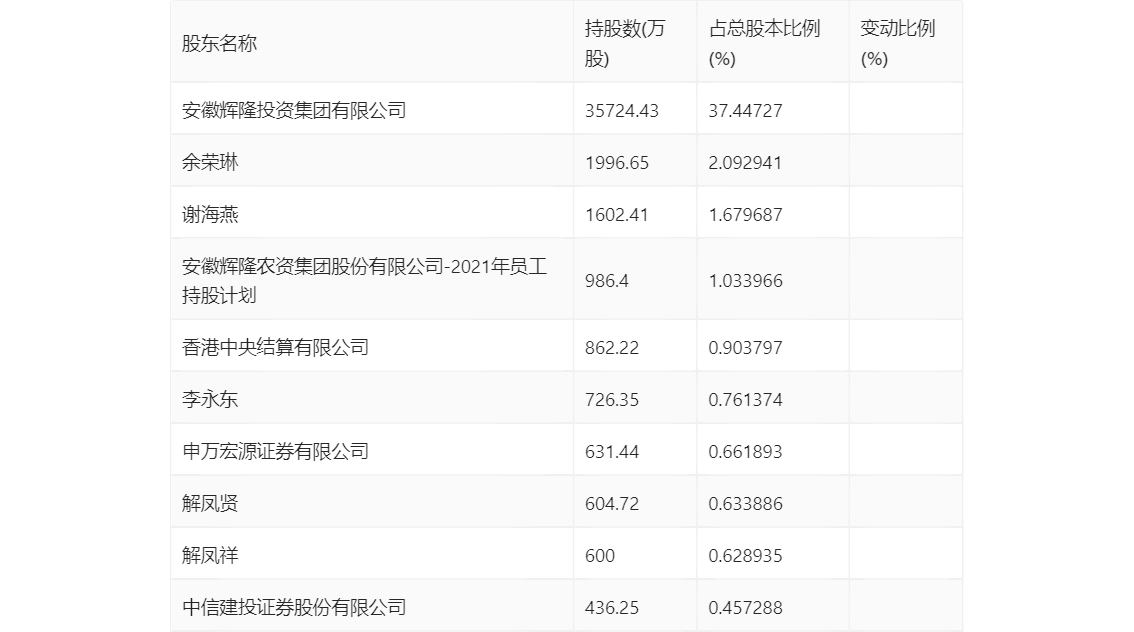The height and width of the screenshot is (632, 1134).
Task: Click the 0.628935 percentage cell
Action: [745, 556]
